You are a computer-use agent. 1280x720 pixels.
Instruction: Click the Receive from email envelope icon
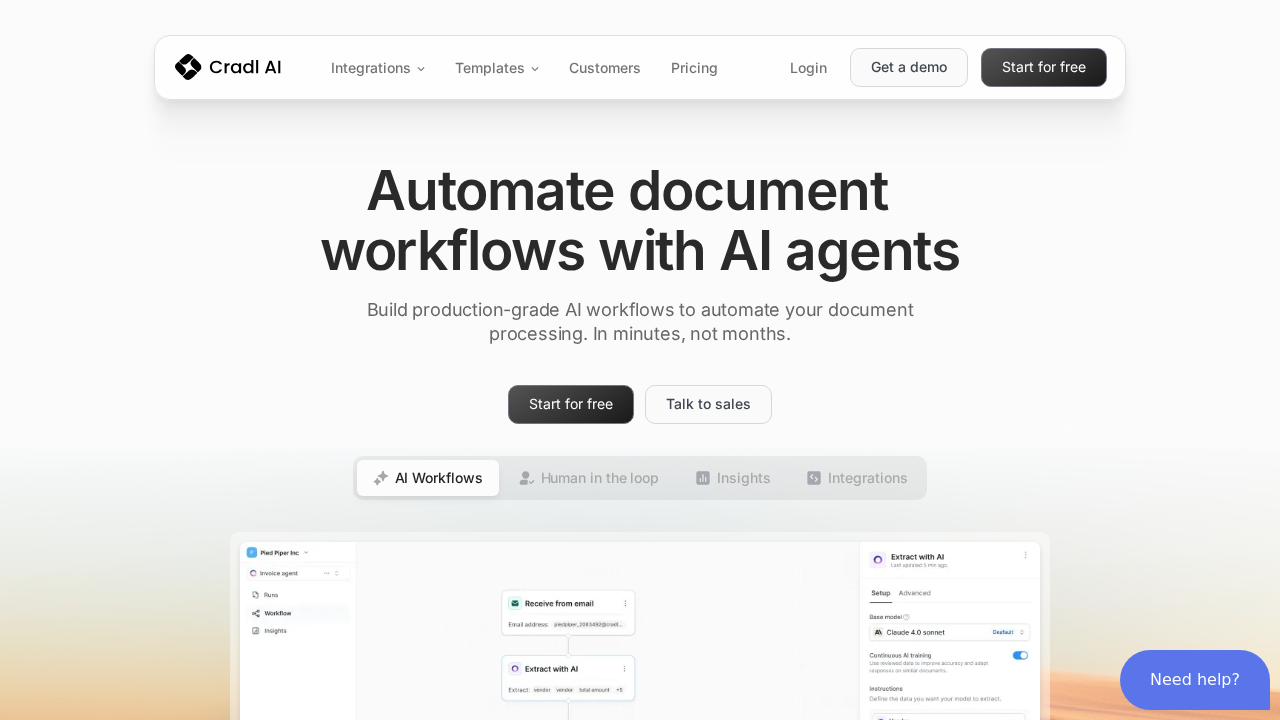(x=515, y=603)
